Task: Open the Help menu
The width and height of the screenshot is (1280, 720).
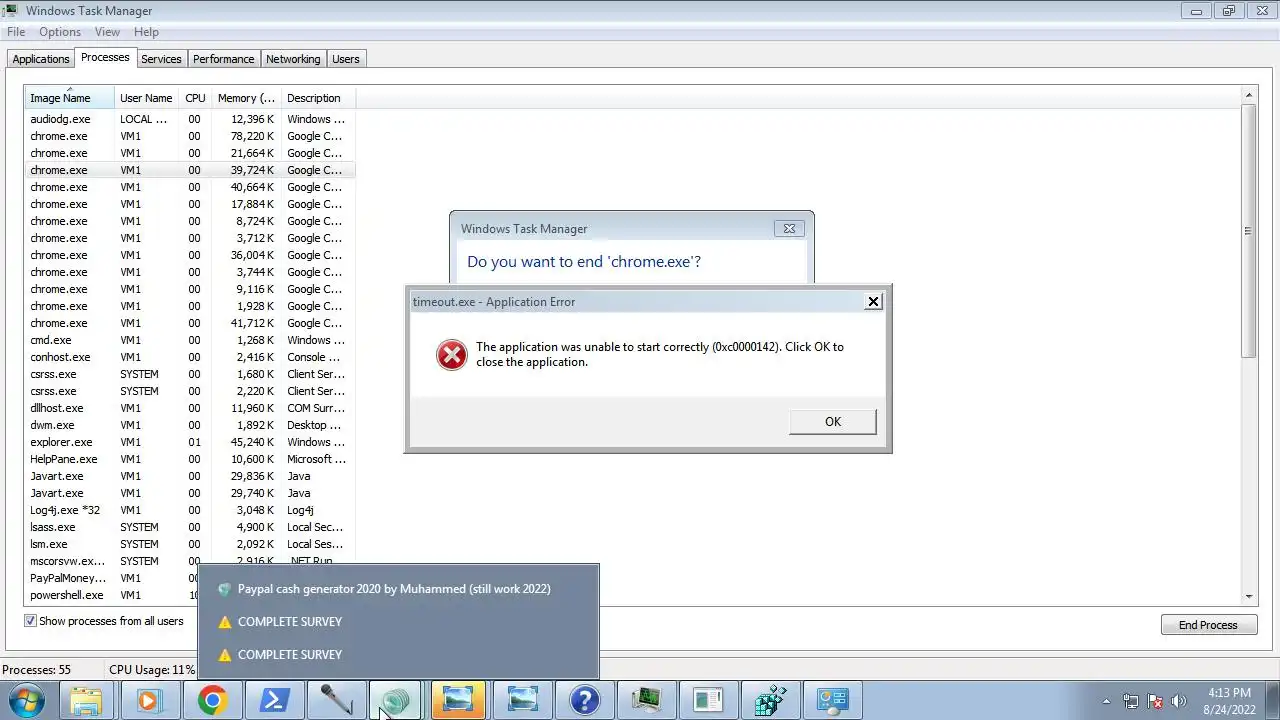Action: [x=146, y=32]
